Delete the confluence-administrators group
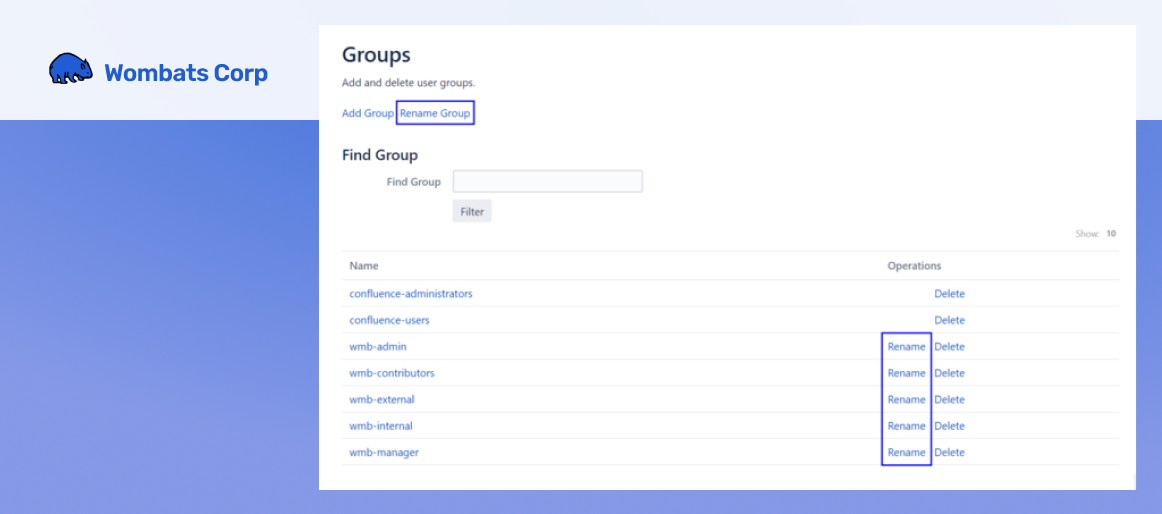 949,293
